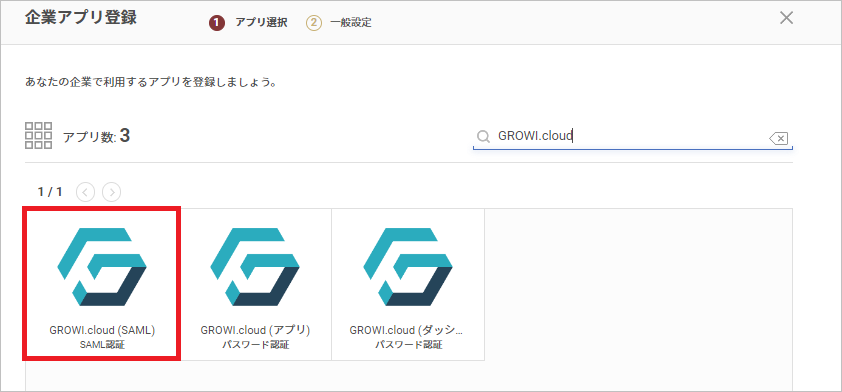Click the 企業アプリ登録 title

click(81, 17)
